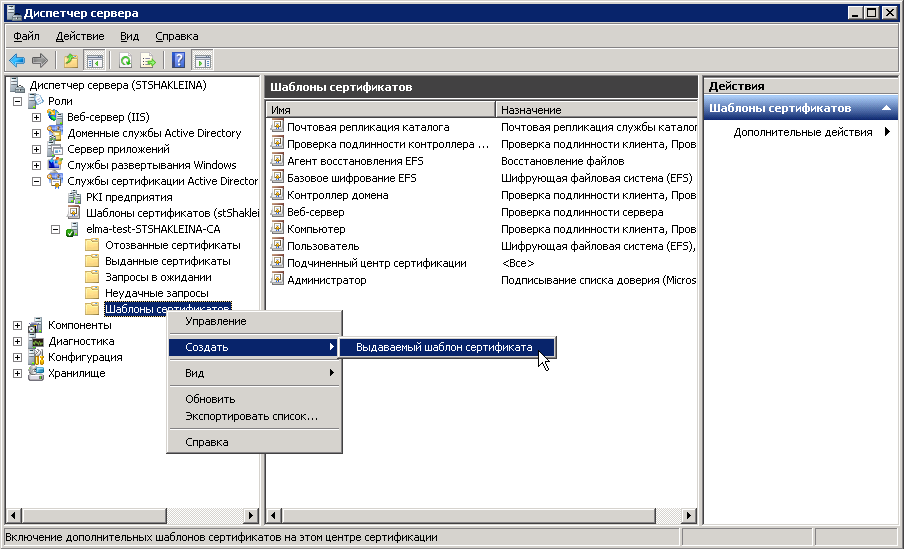
Task: Click the horizontal scrollbar right arrow in template list
Action: (x=689, y=516)
